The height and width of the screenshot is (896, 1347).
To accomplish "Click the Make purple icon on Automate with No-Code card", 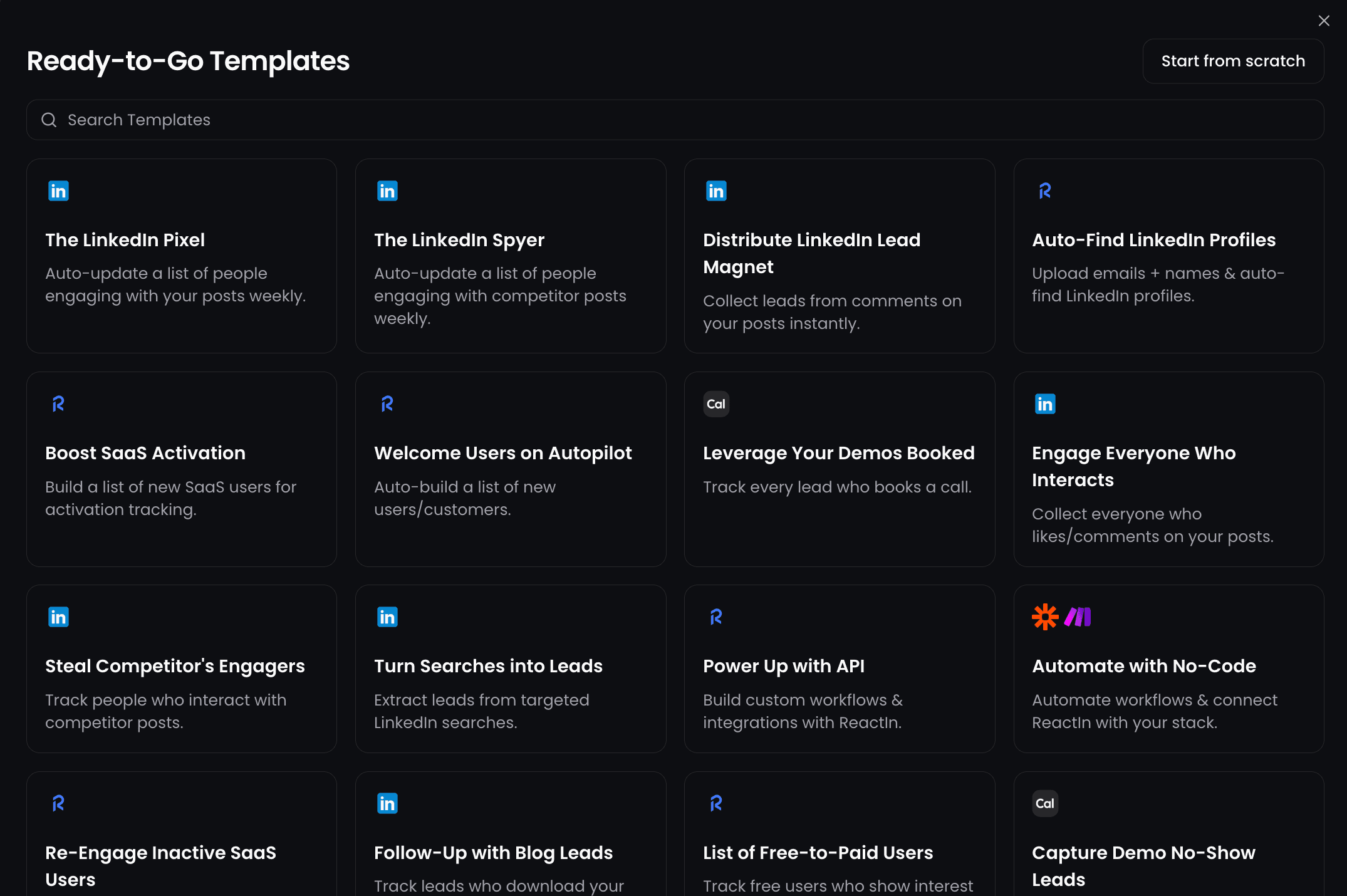I will (x=1078, y=617).
